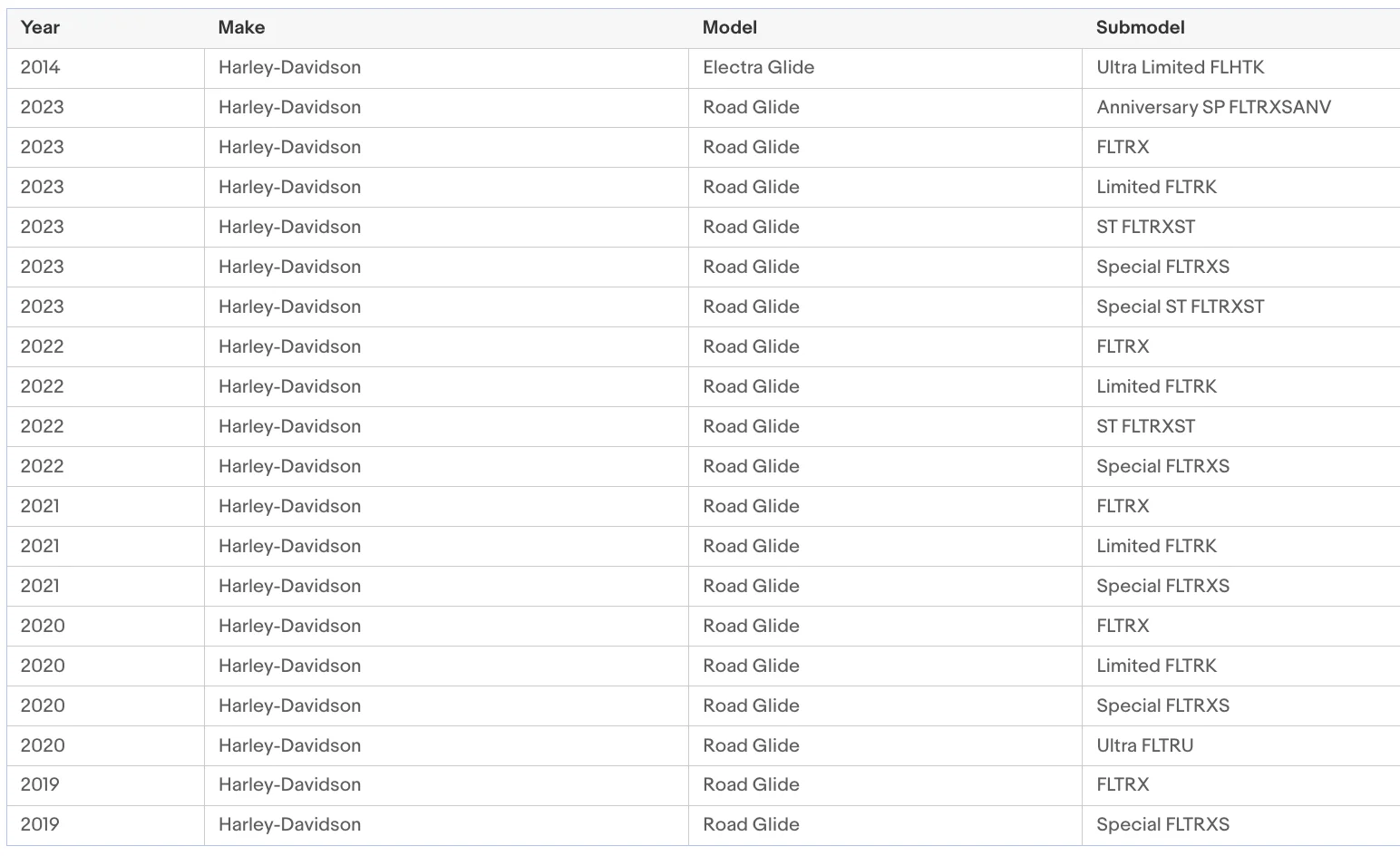
Task: Click the Year column header
Action: [40, 27]
